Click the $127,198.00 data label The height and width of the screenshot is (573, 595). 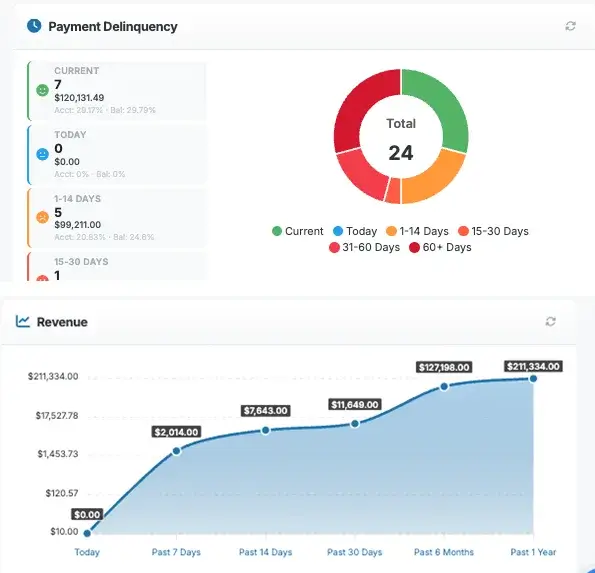pos(444,367)
